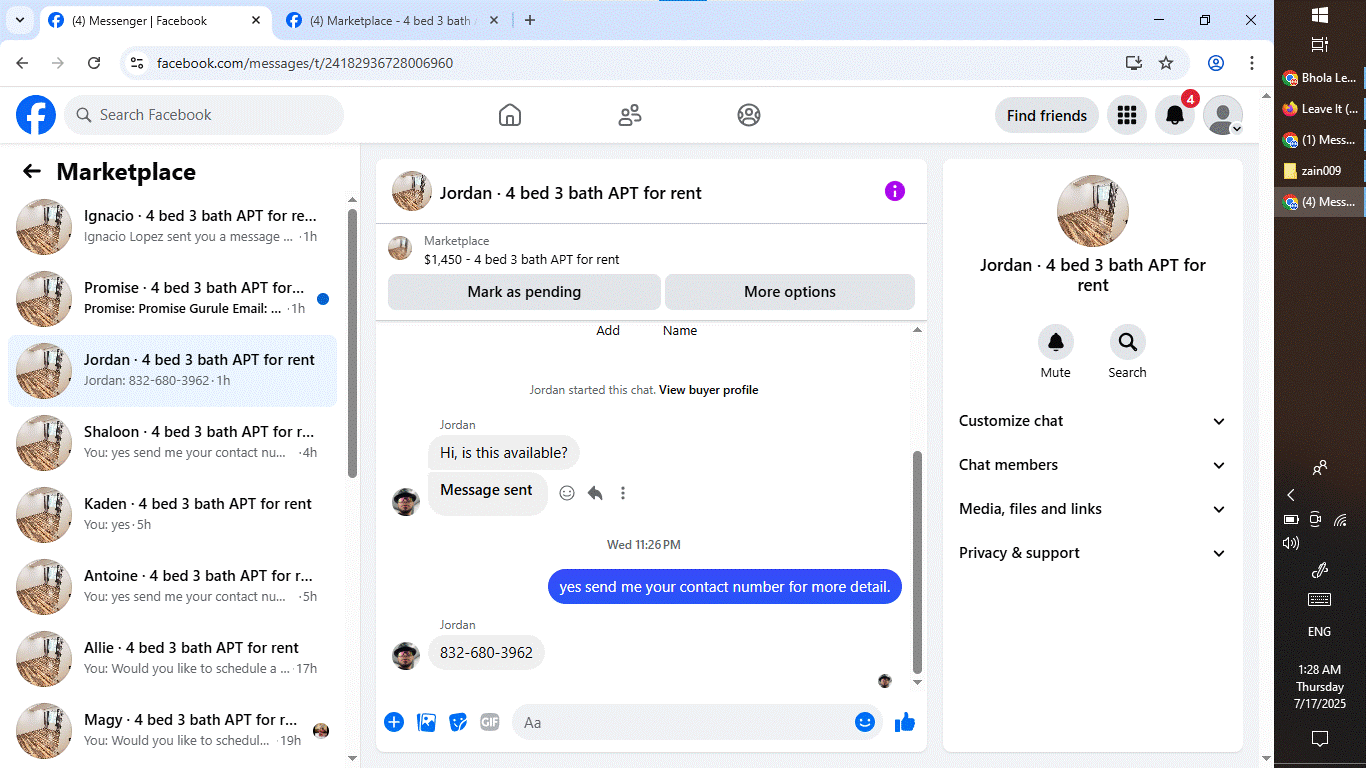Screen dimensions: 1366x768
Task: Open Magy's conversation
Action: point(172,730)
